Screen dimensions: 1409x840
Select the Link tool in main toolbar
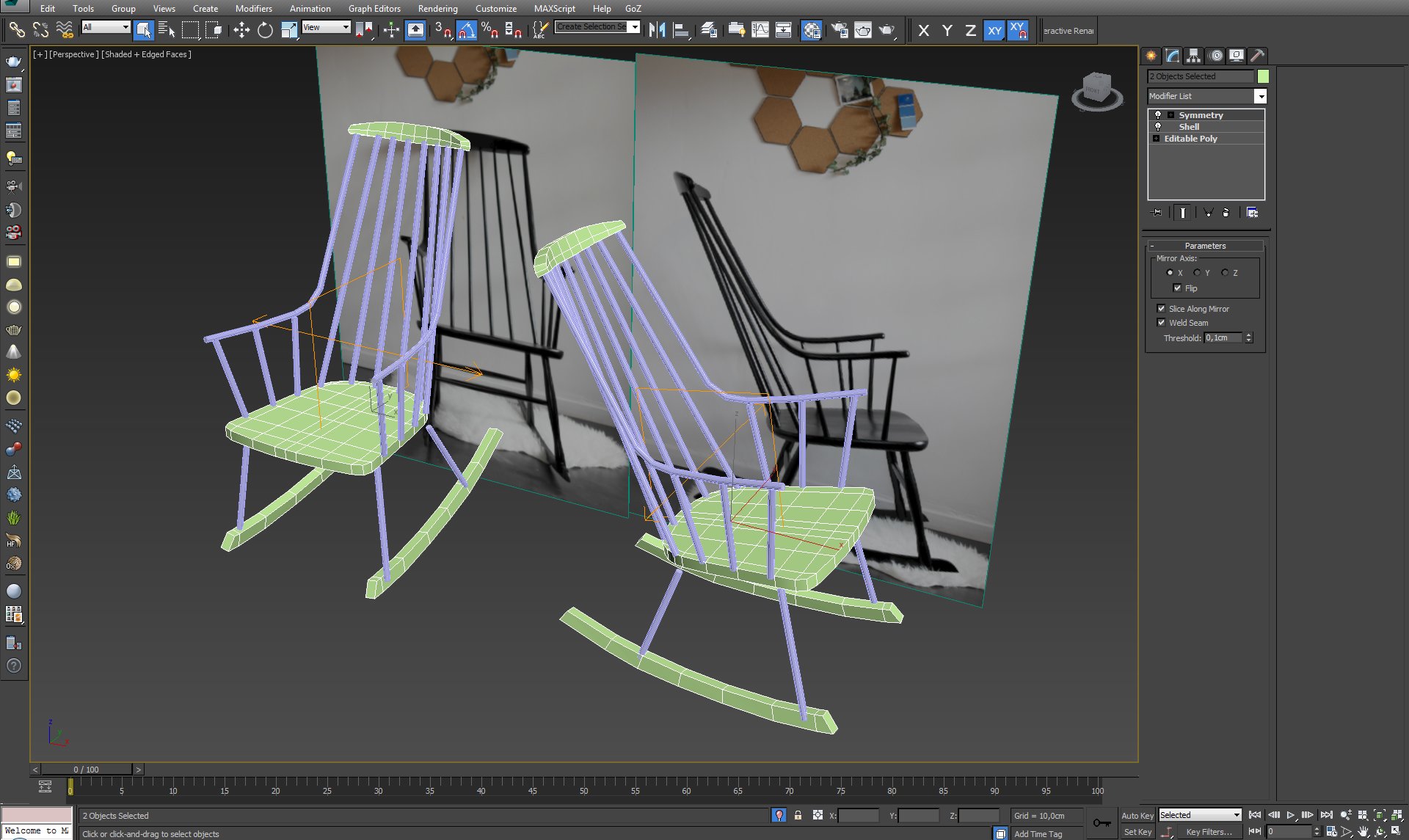click(x=16, y=30)
